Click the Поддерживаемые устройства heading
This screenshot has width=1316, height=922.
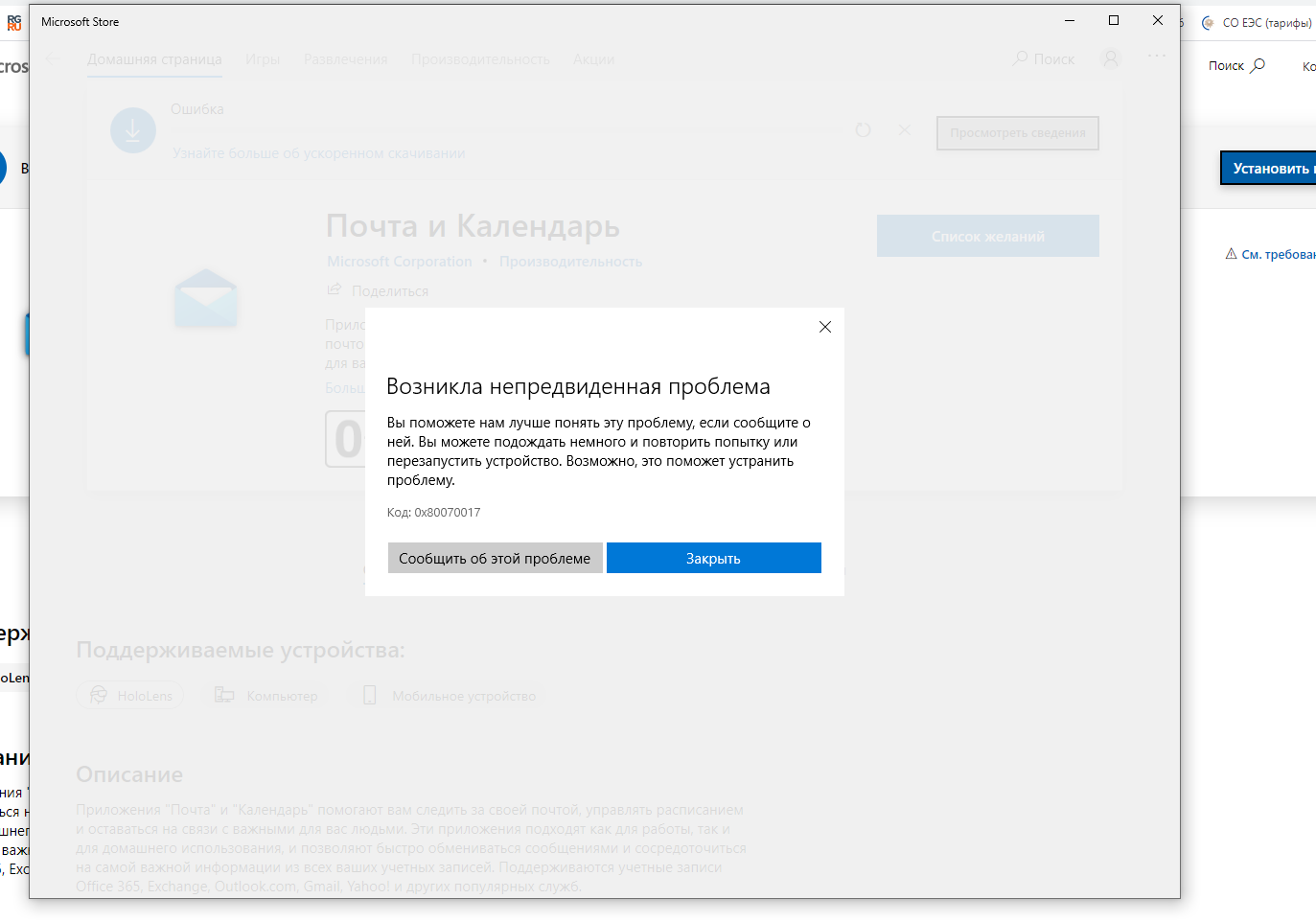pos(241,650)
